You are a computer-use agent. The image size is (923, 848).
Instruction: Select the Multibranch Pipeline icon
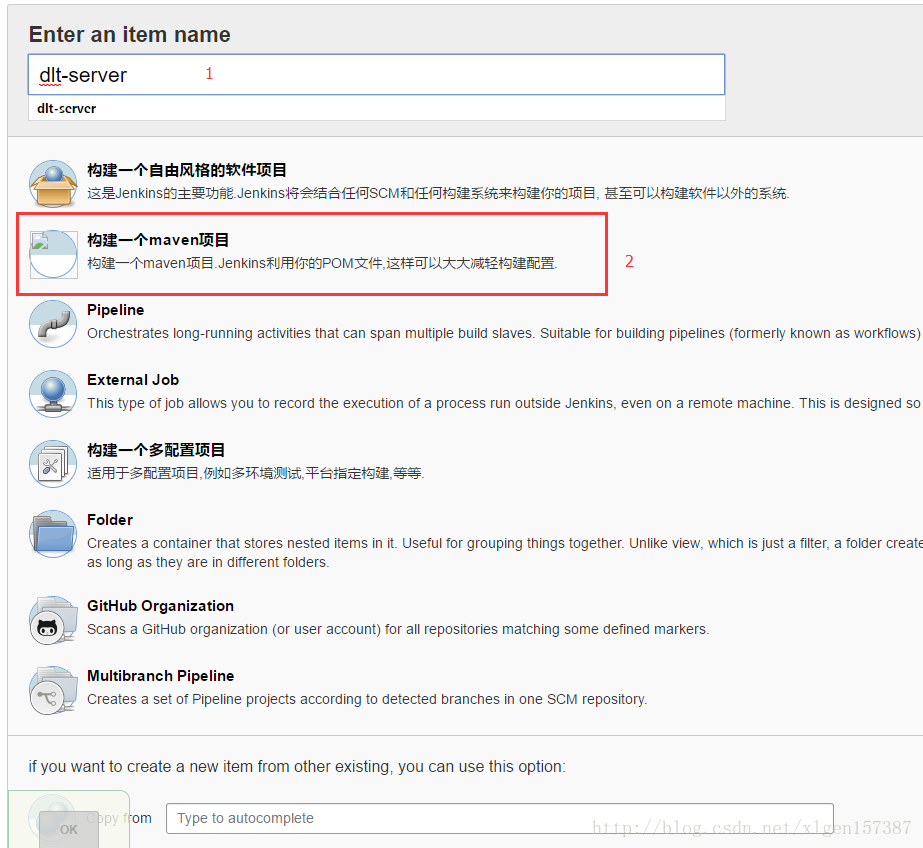52,689
